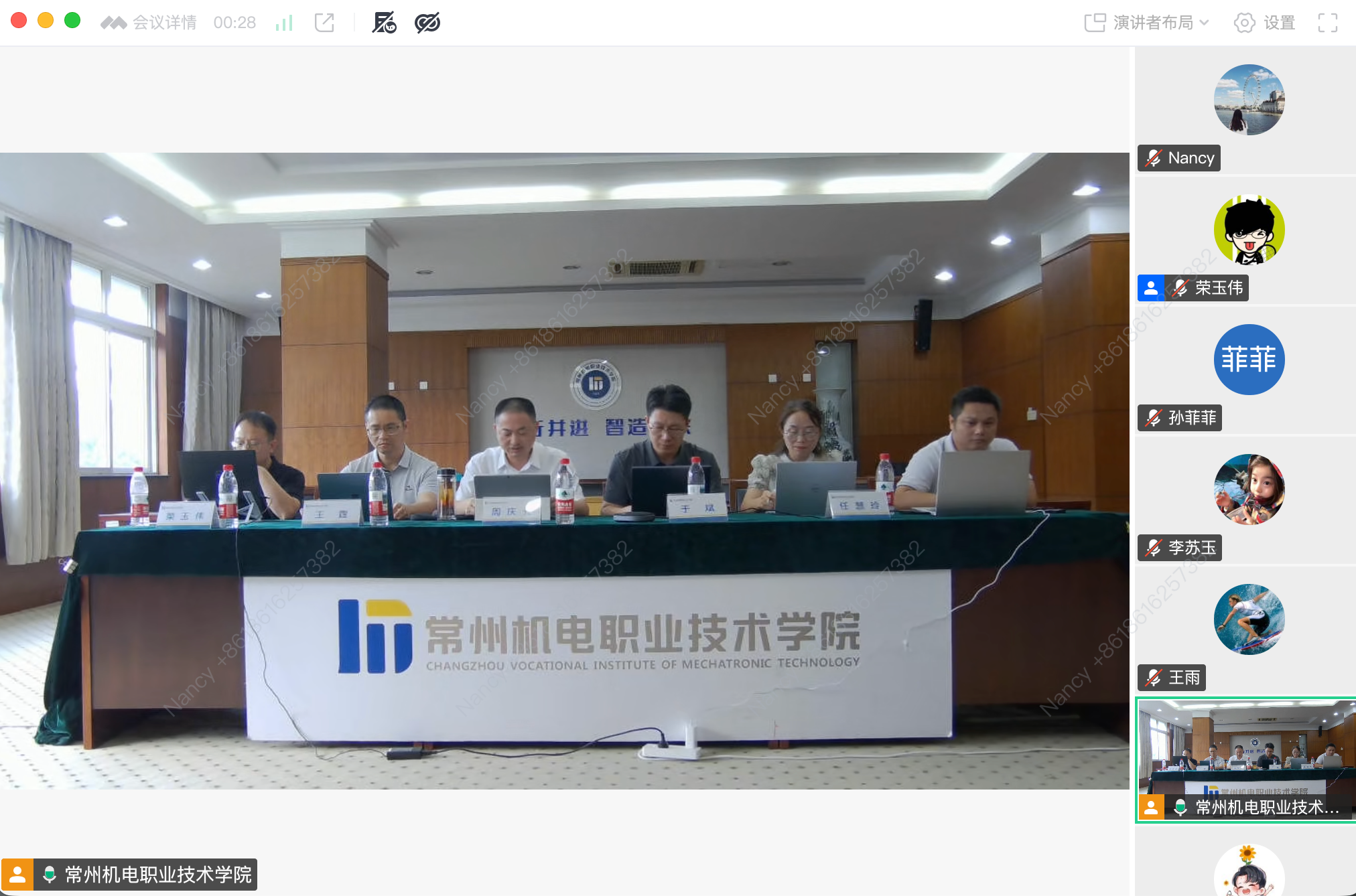Maximize the window with green button
This screenshot has height=896, width=1356.
point(72,21)
